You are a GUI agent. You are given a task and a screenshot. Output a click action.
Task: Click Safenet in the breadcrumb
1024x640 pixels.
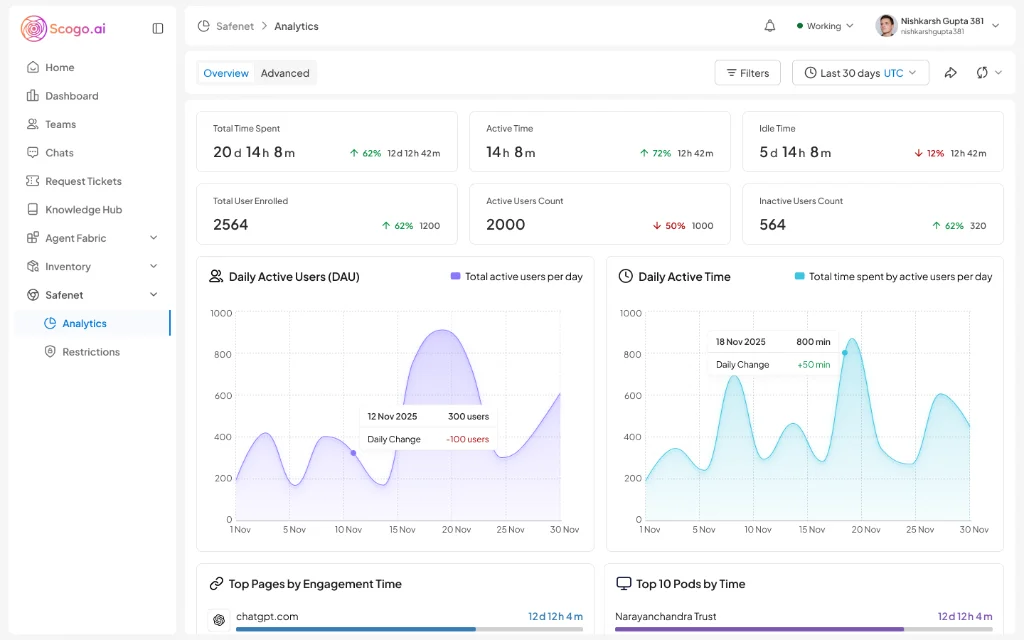[234, 26]
